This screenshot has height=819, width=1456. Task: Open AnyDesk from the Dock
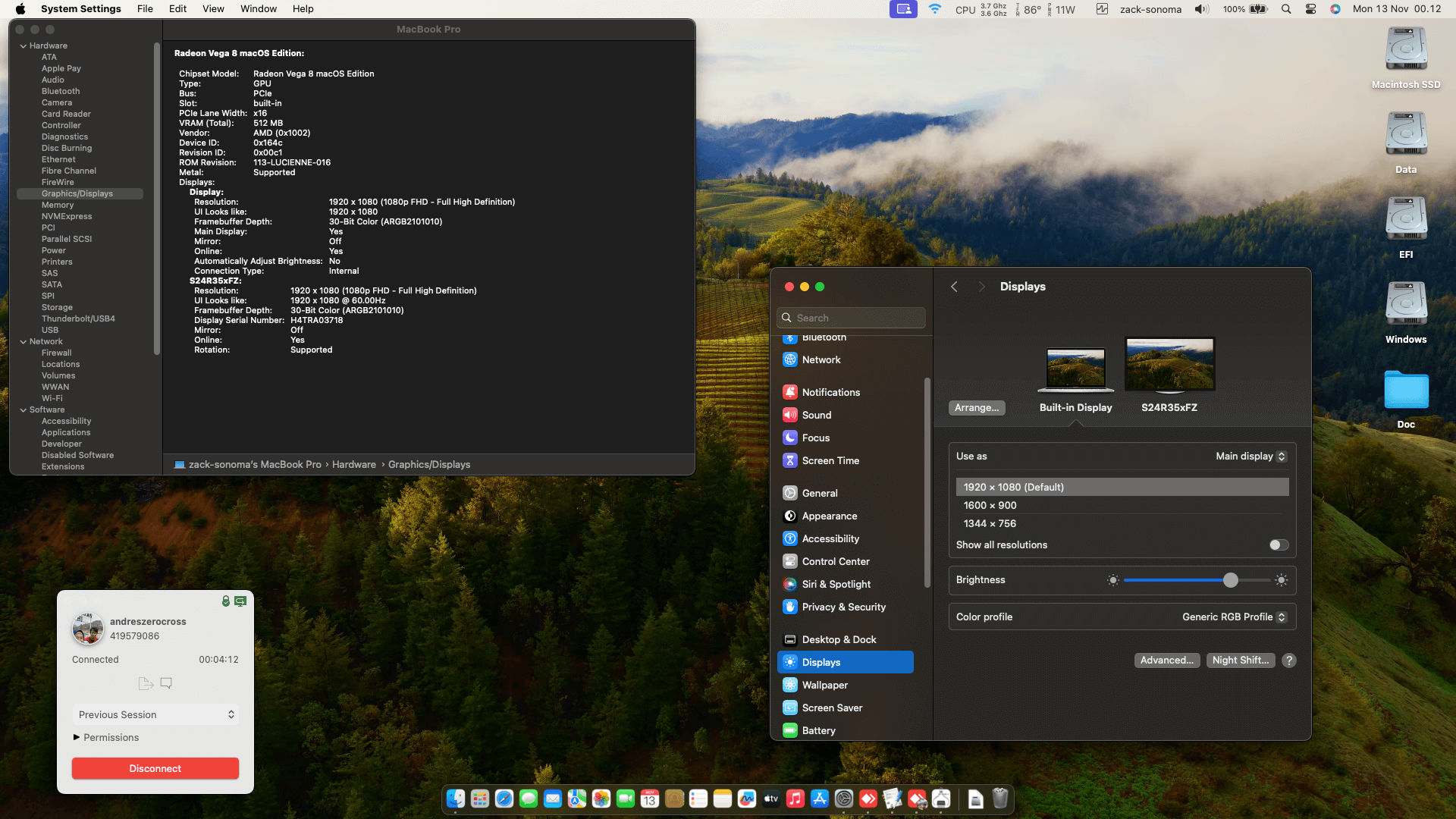(868, 799)
